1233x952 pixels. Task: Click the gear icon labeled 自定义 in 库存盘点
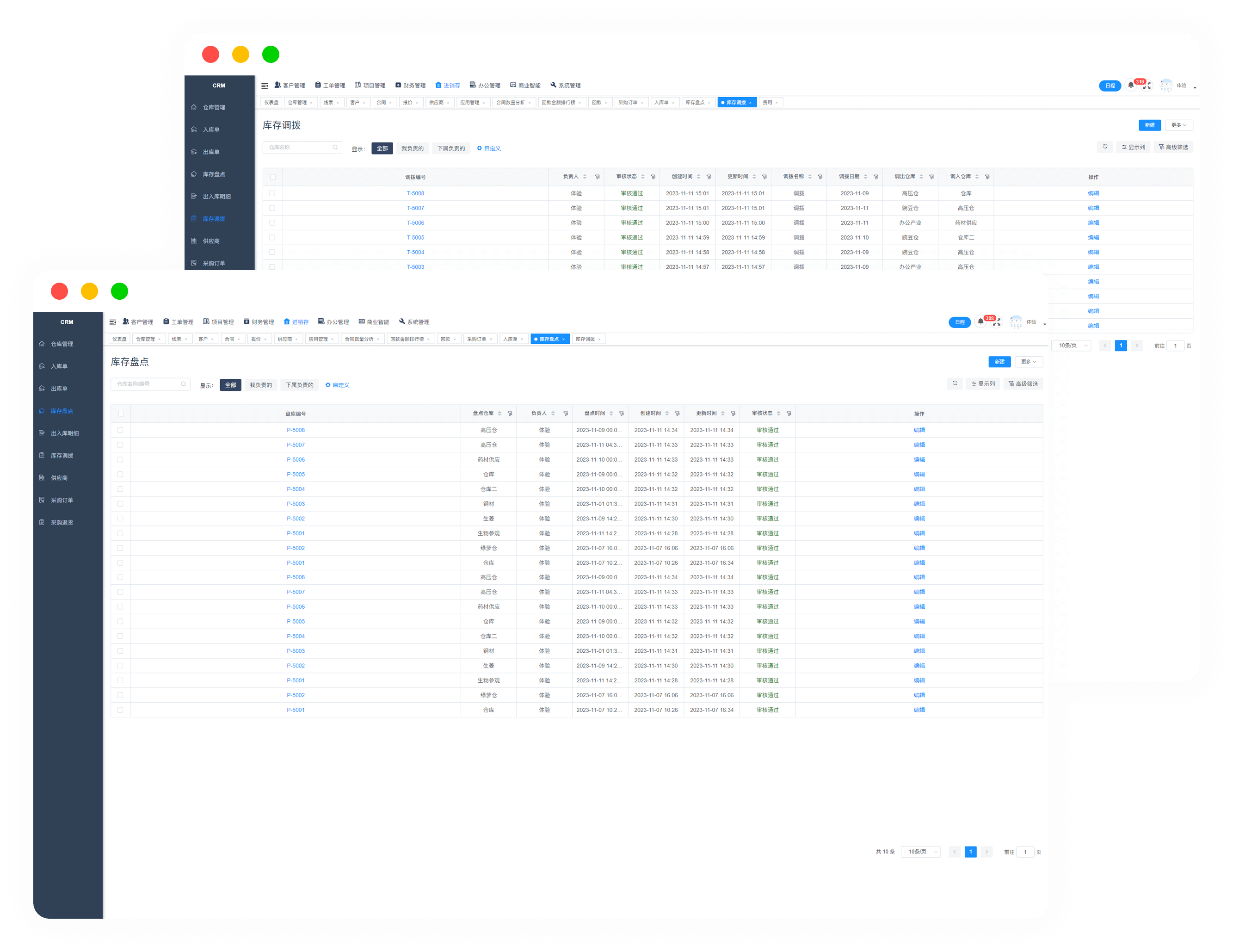(x=328, y=385)
